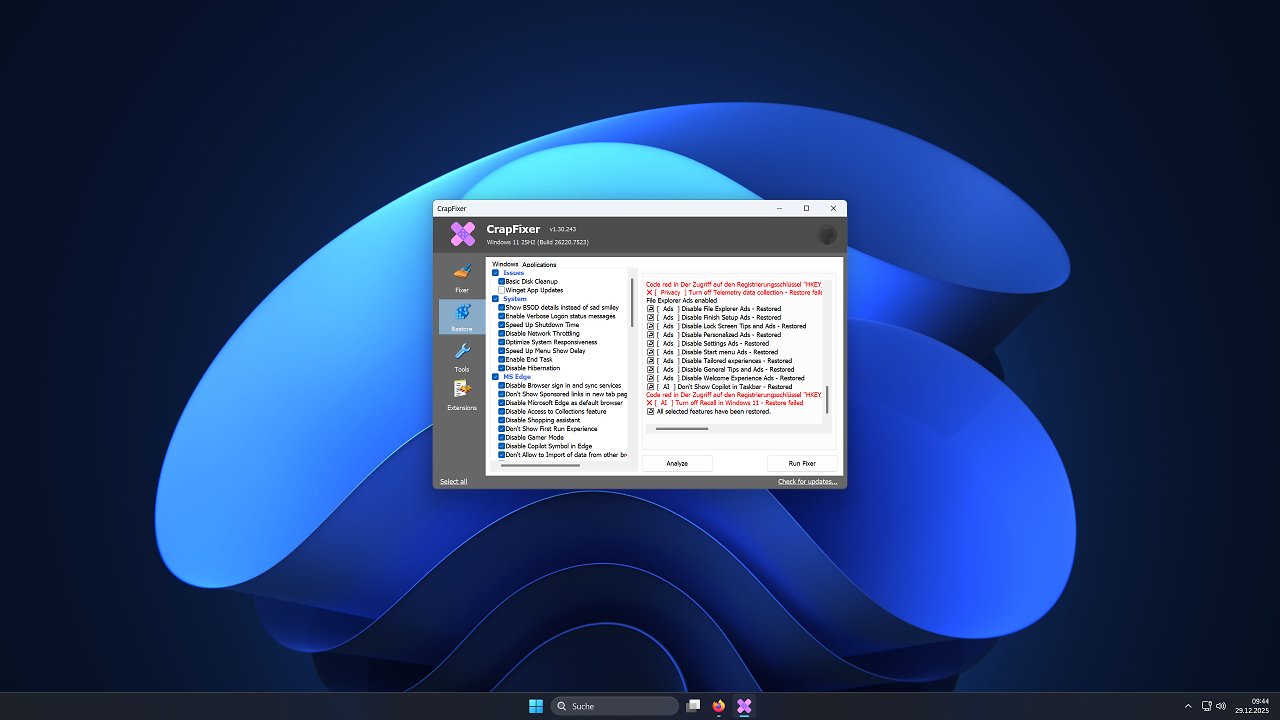Launch Firefox from the taskbar
The image size is (1280, 720).
[718, 706]
